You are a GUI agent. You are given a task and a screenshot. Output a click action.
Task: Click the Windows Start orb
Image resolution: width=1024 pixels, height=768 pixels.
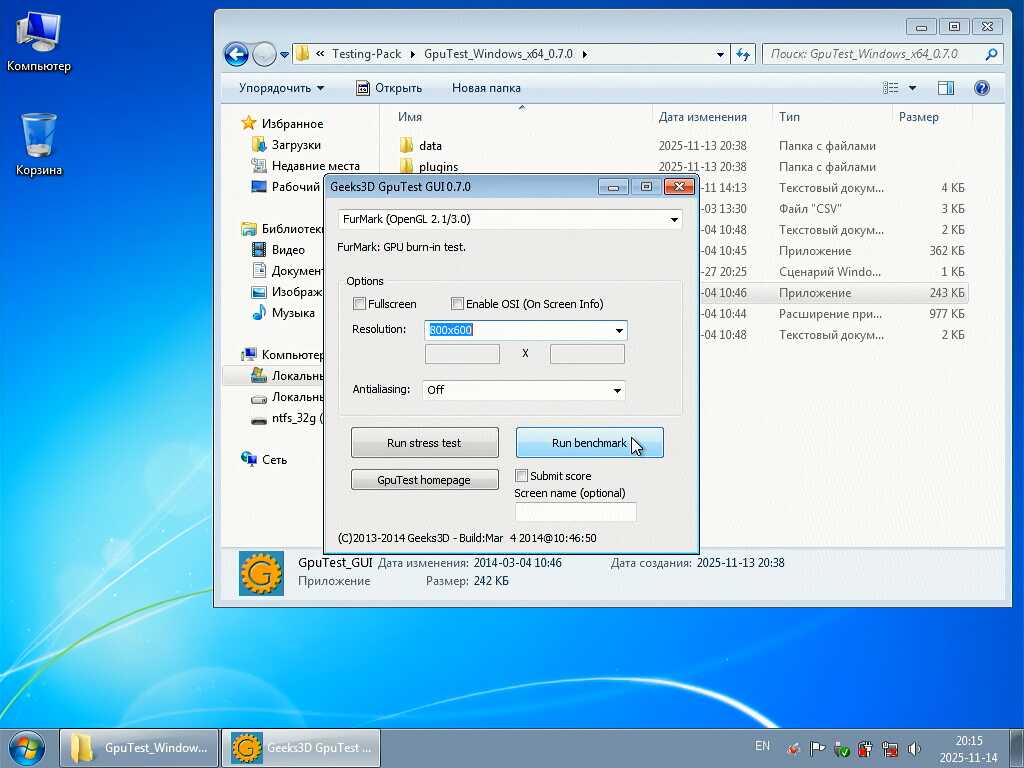click(27, 747)
